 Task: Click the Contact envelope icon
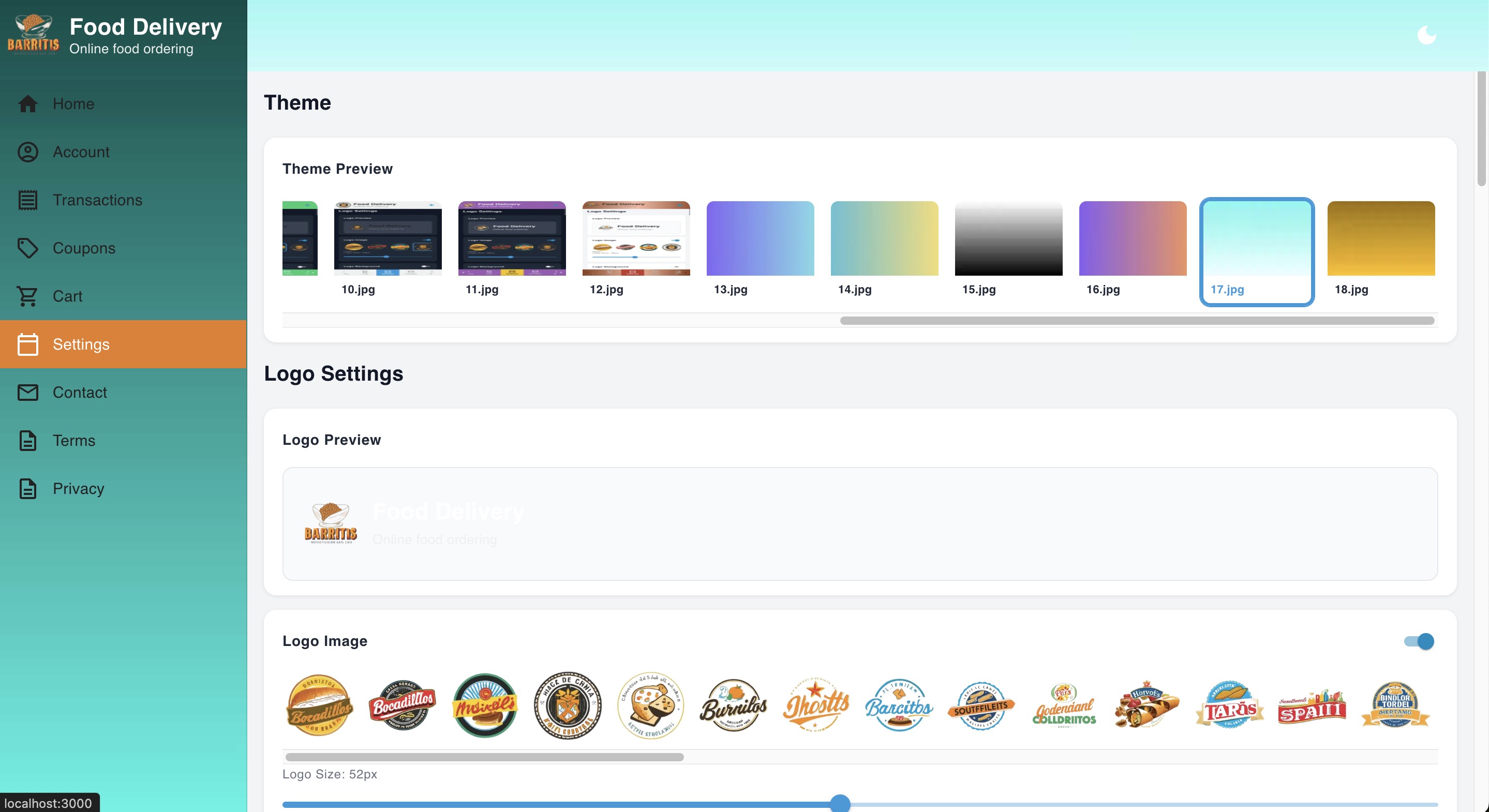[x=27, y=393]
